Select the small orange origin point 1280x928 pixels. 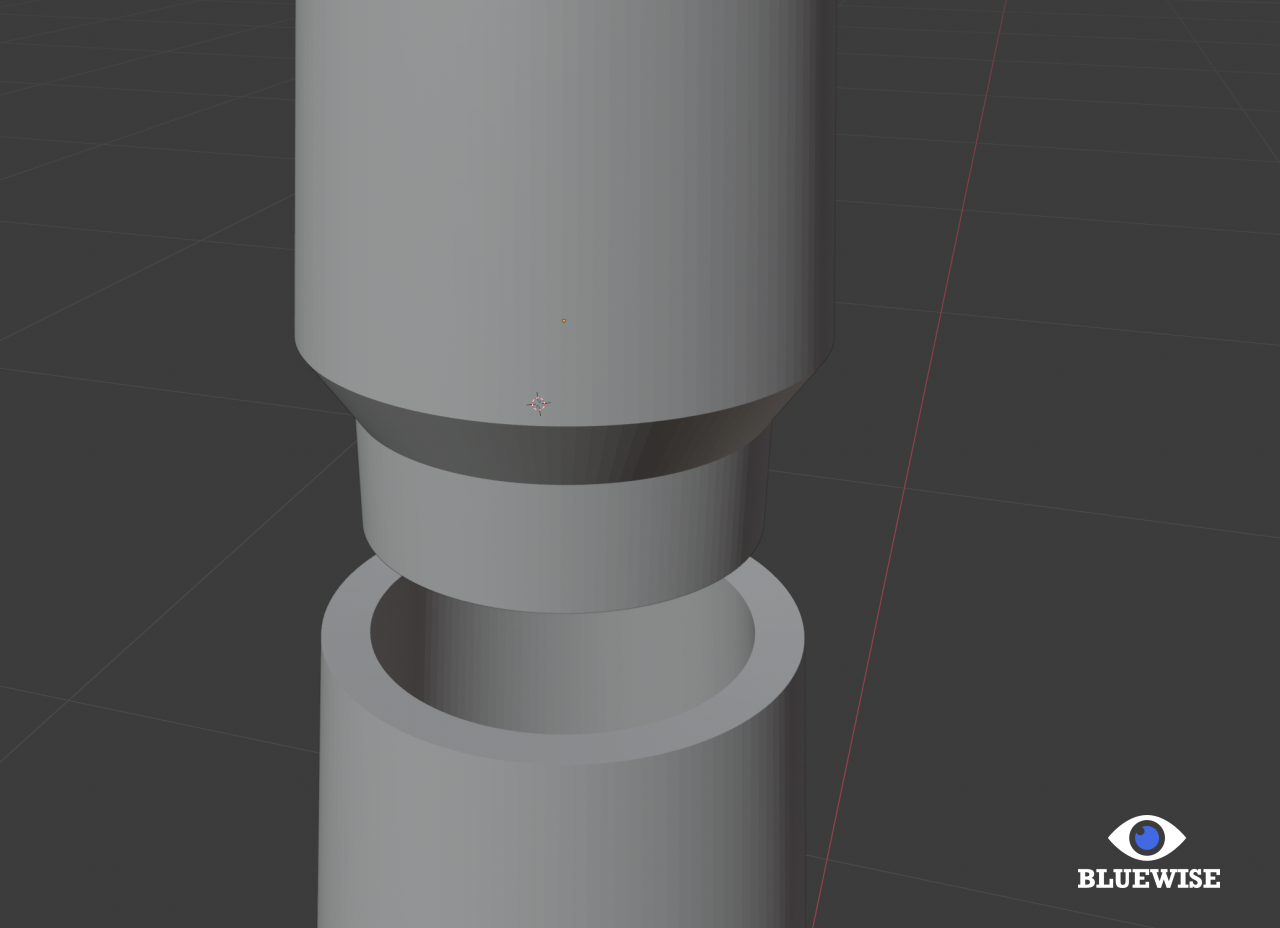coord(564,321)
